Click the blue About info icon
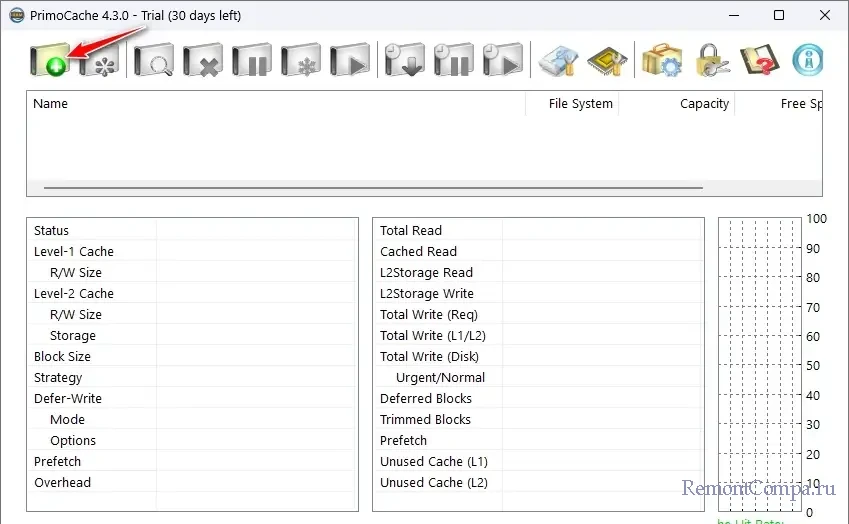Image resolution: width=849 pixels, height=524 pixels. tap(808, 60)
